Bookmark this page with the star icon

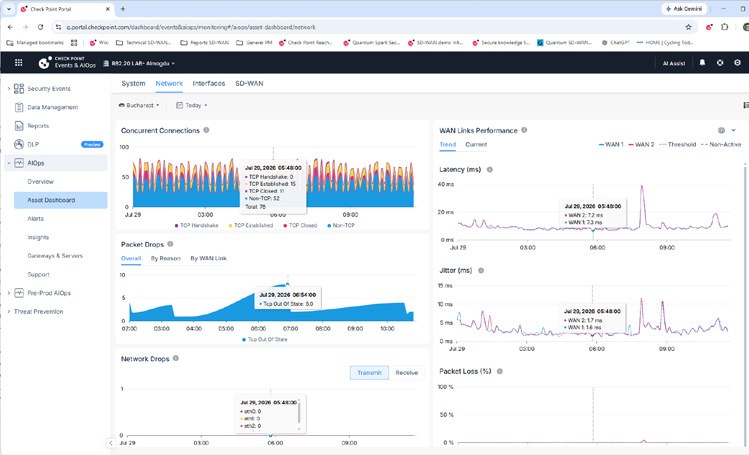688,27
